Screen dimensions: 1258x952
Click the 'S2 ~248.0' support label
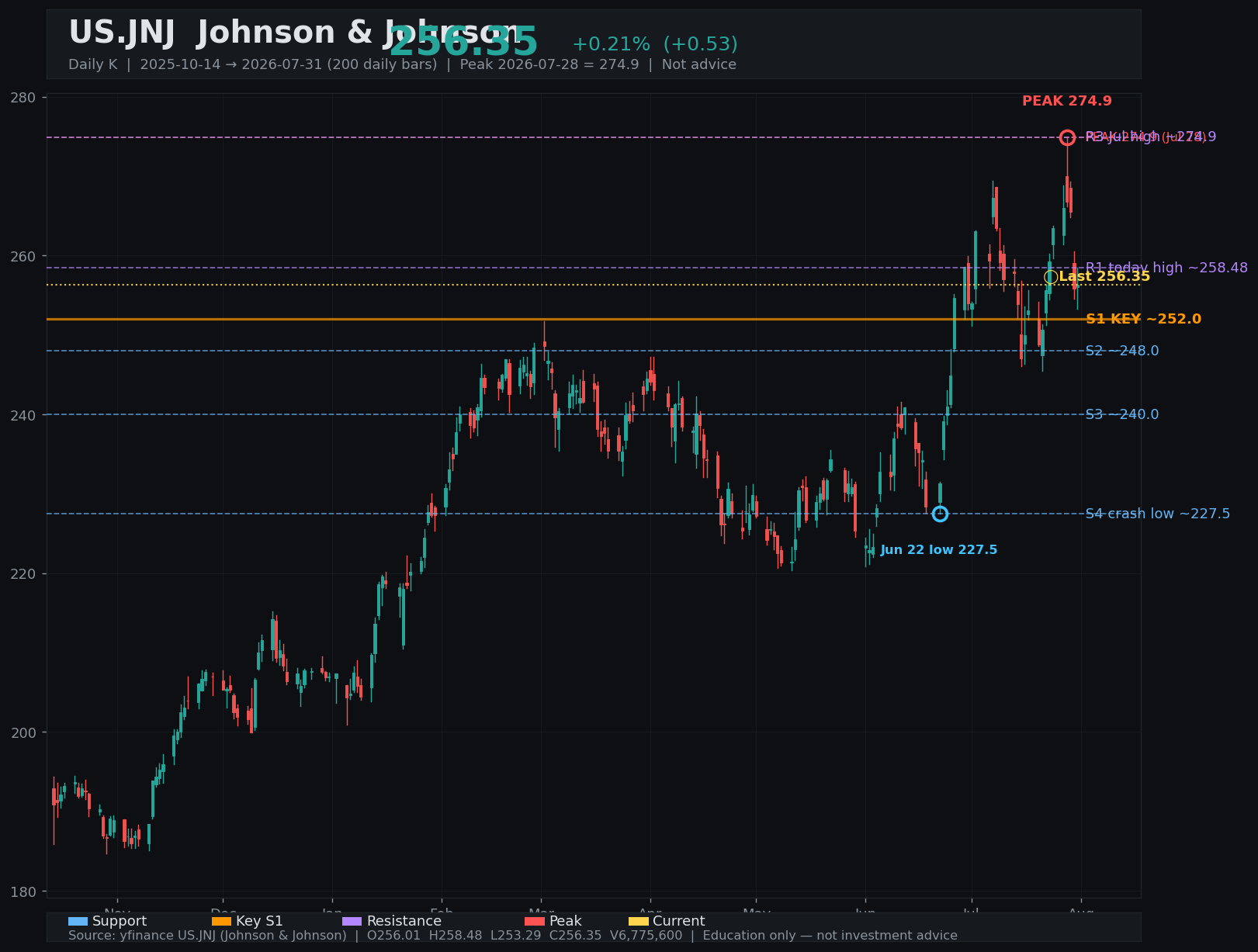1122,351
